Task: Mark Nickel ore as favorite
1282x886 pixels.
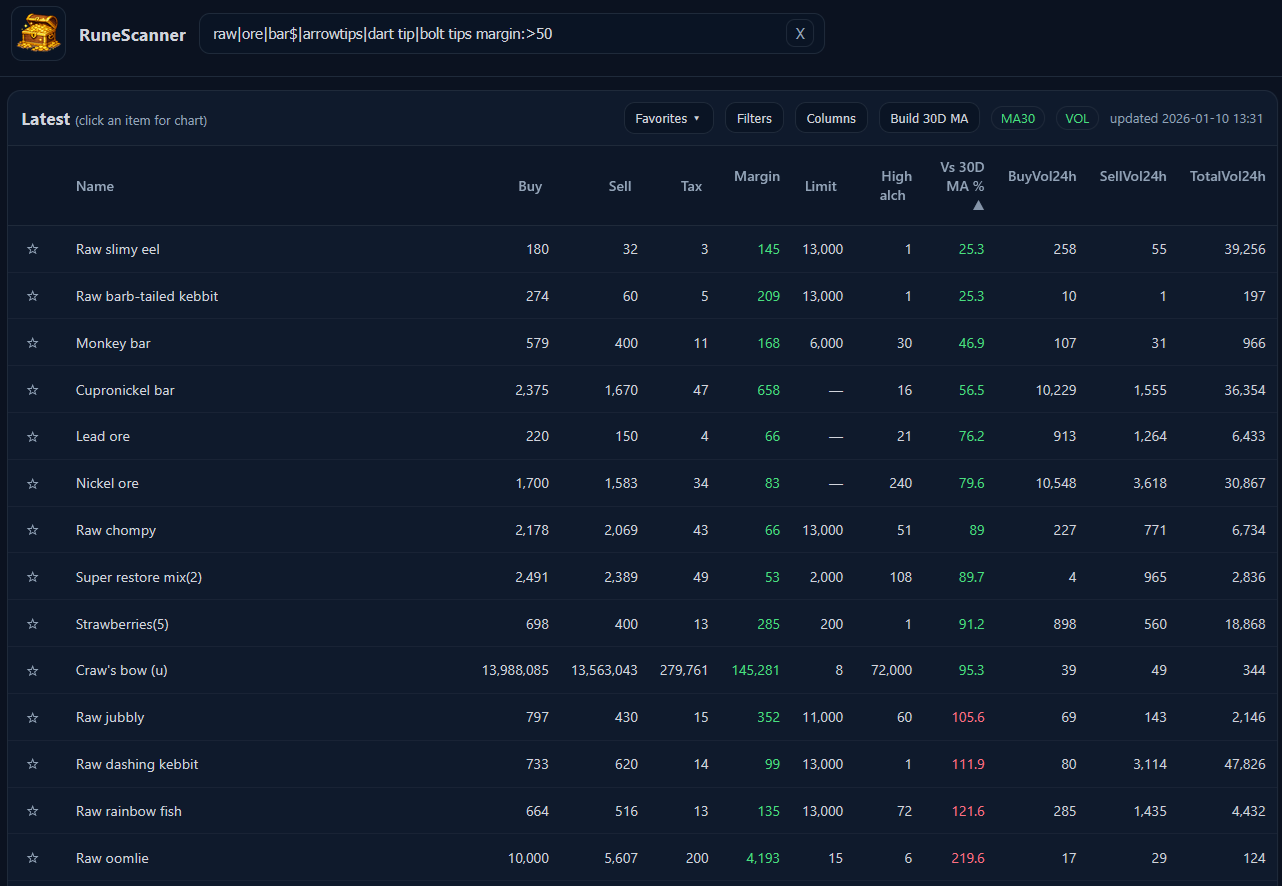Action: click(33, 483)
